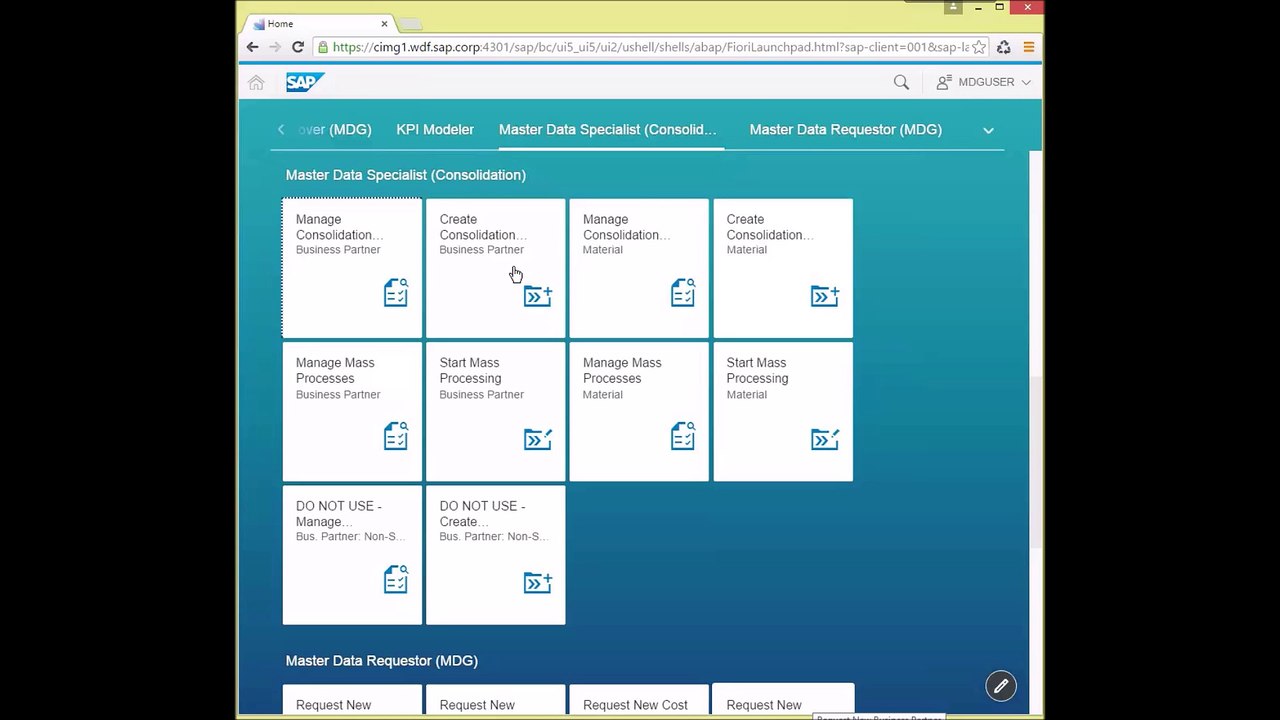Click the Master Data Requestor (MDG) group heading
Image resolution: width=1280 pixels, height=720 pixels.
pos(382,661)
